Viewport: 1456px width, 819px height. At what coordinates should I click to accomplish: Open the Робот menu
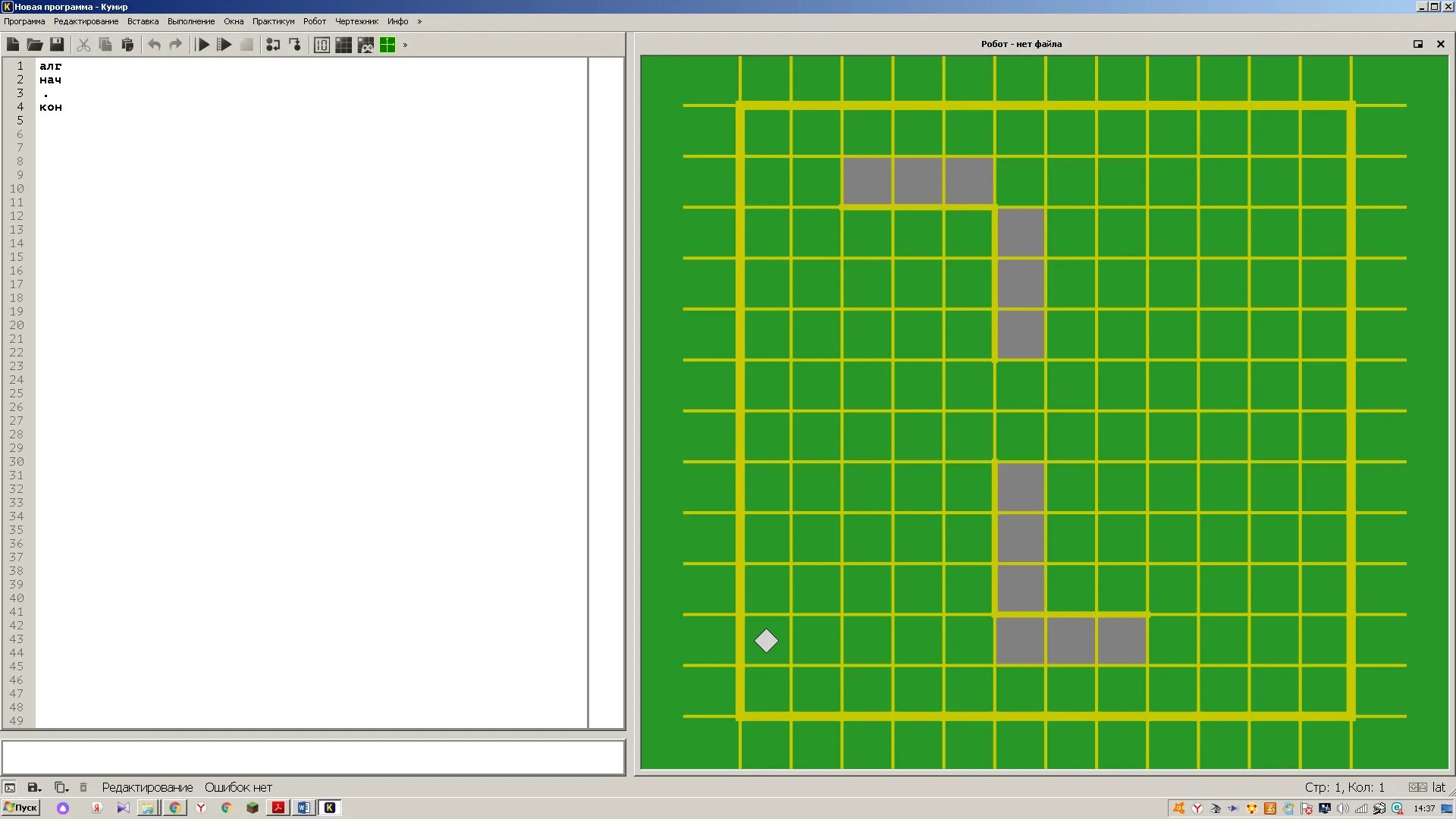pos(314,21)
